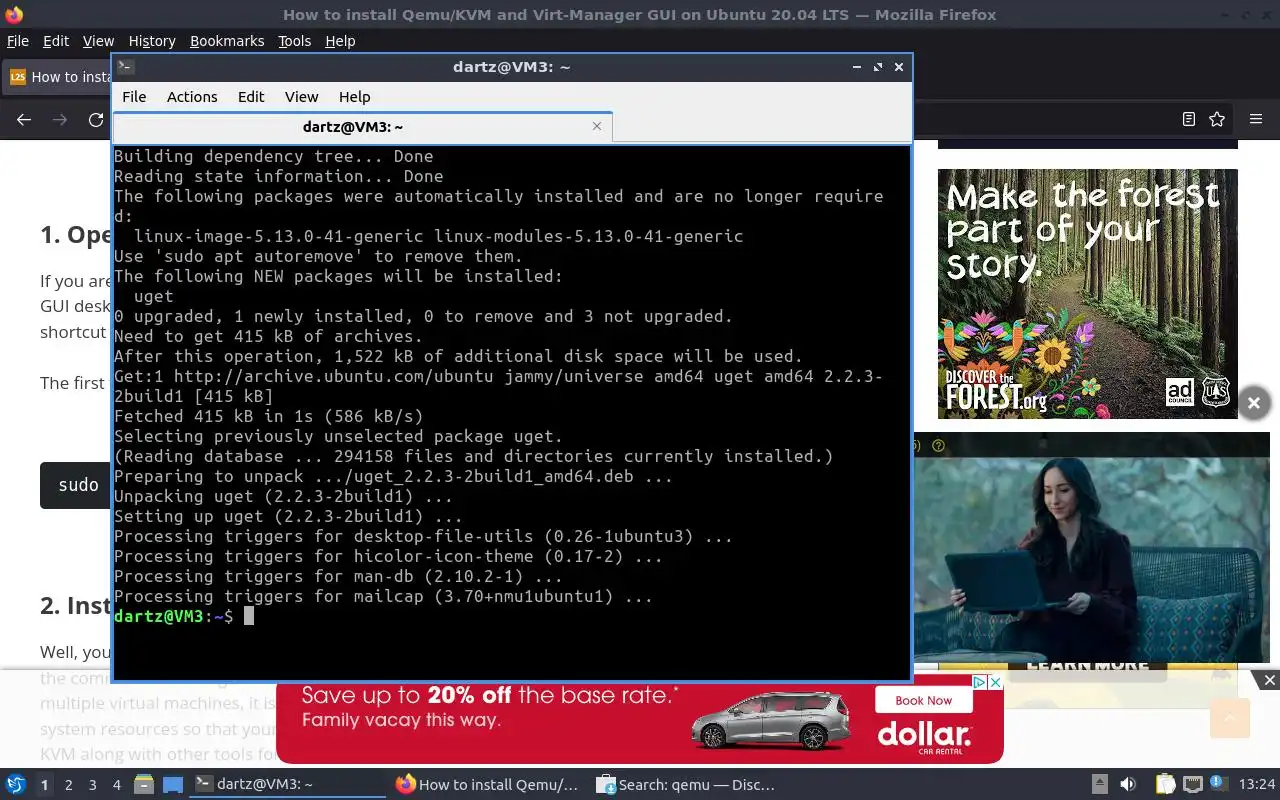Open Firefox Tools menu
The image size is (1280, 800).
point(295,41)
